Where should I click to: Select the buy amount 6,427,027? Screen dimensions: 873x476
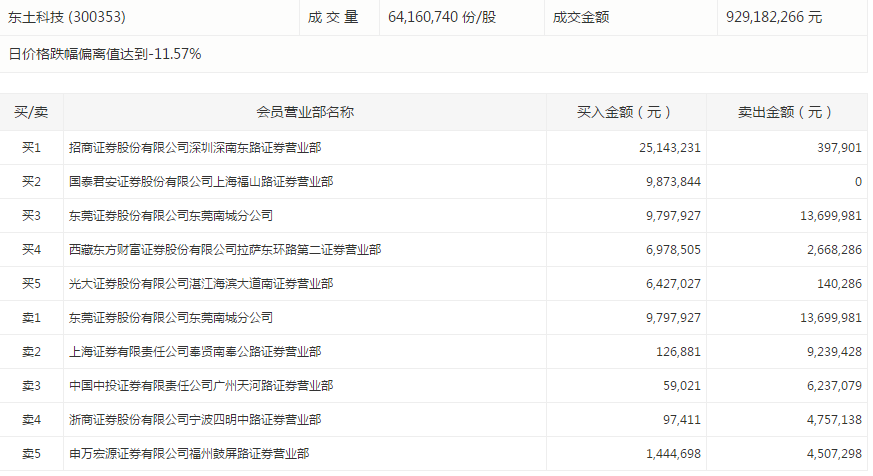pyautogui.click(x=673, y=283)
